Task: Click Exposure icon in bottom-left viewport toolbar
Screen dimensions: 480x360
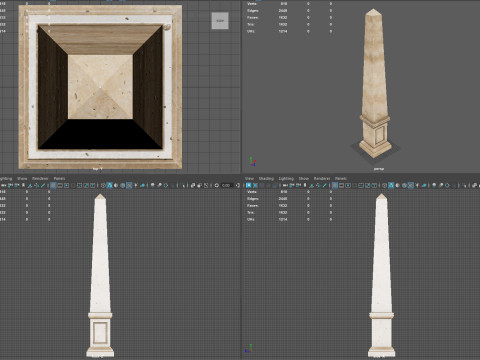Action: [x=216, y=185]
